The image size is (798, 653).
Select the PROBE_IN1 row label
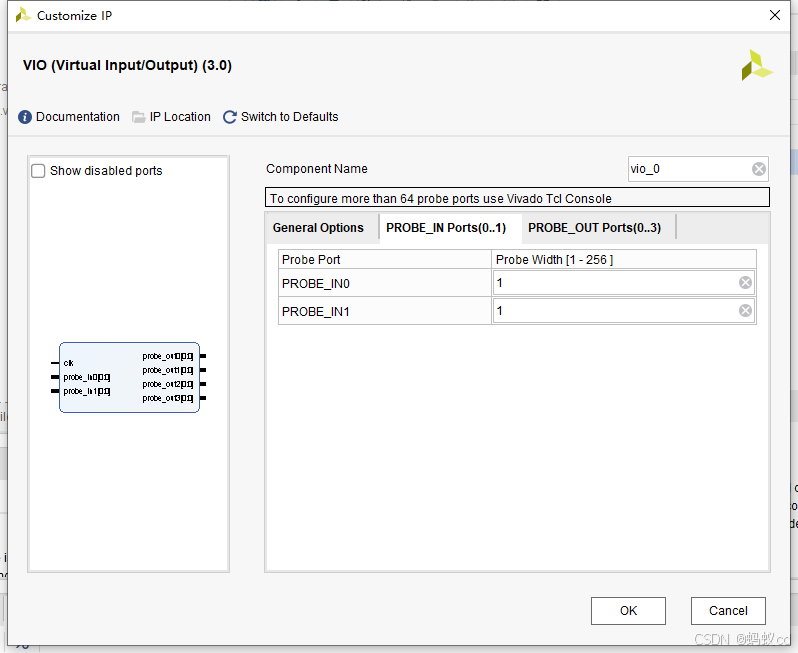[316, 311]
